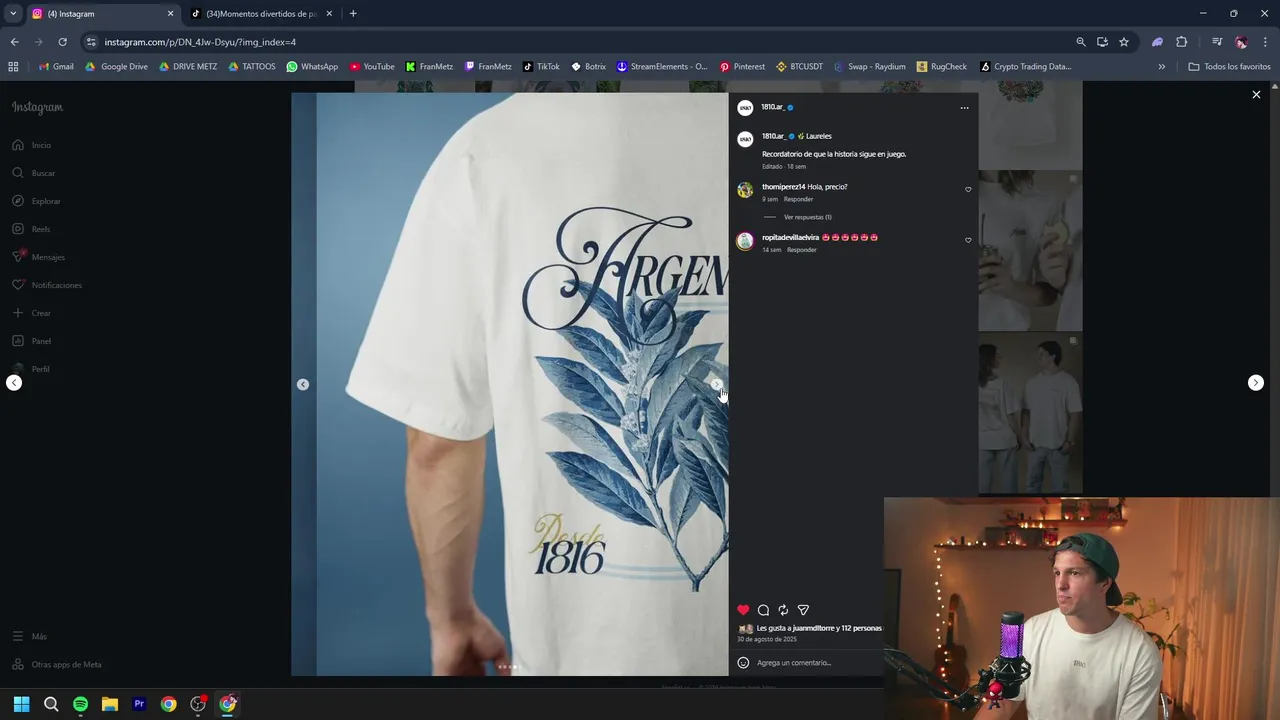Open the comment bubble icon below the post
1280x720 pixels.
763,610
